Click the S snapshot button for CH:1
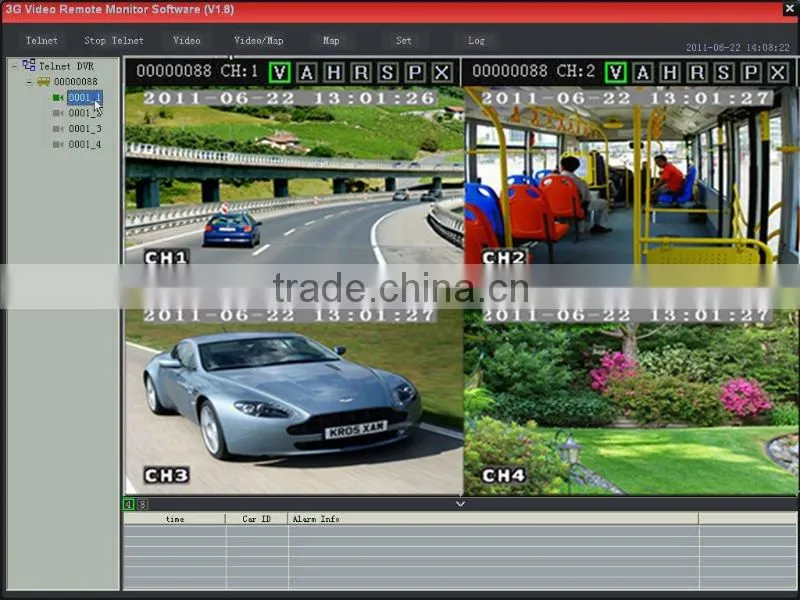Image resolution: width=800 pixels, height=600 pixels. click(x=388, y=72)
